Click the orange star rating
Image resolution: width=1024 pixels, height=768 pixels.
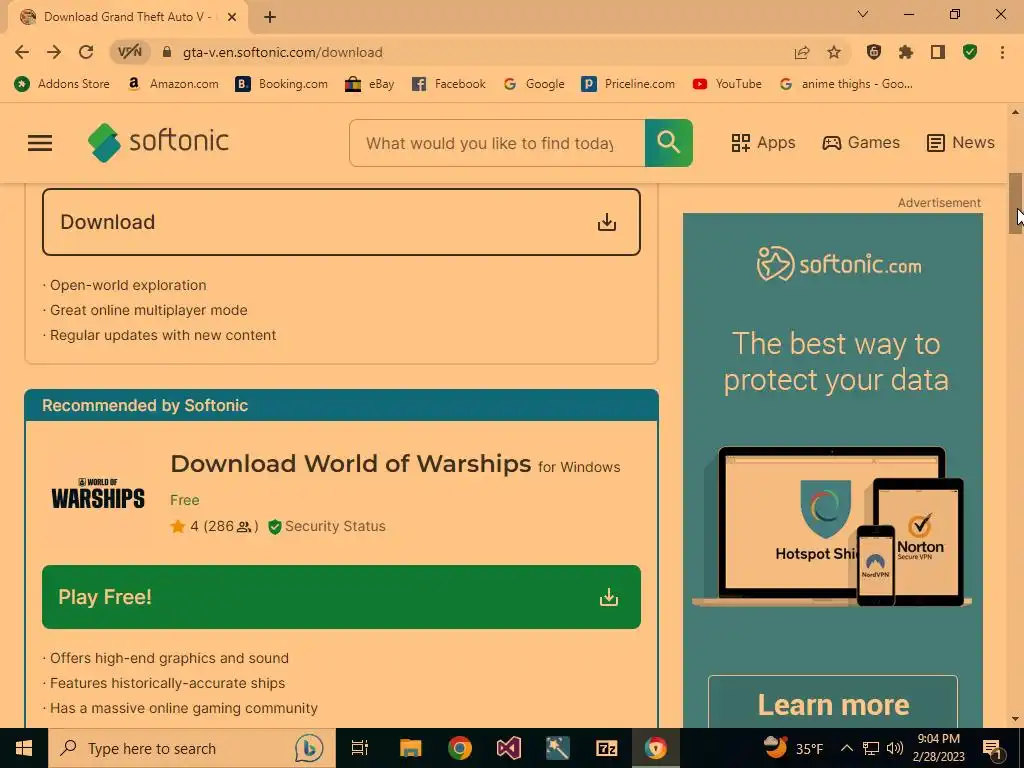pos(178,526)
